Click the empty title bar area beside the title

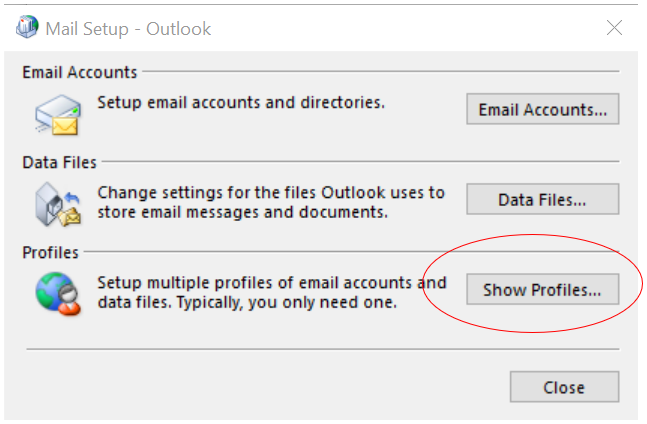tap(400, 28)
